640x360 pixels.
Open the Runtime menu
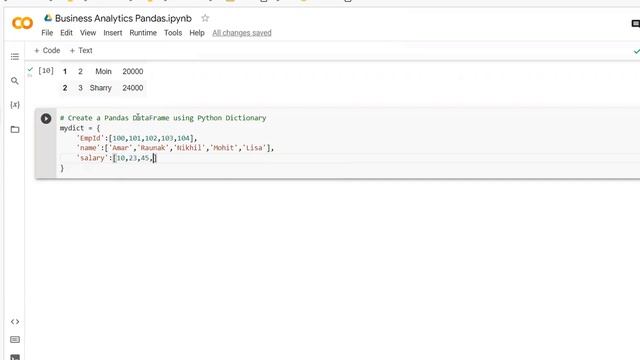(143, 33)
